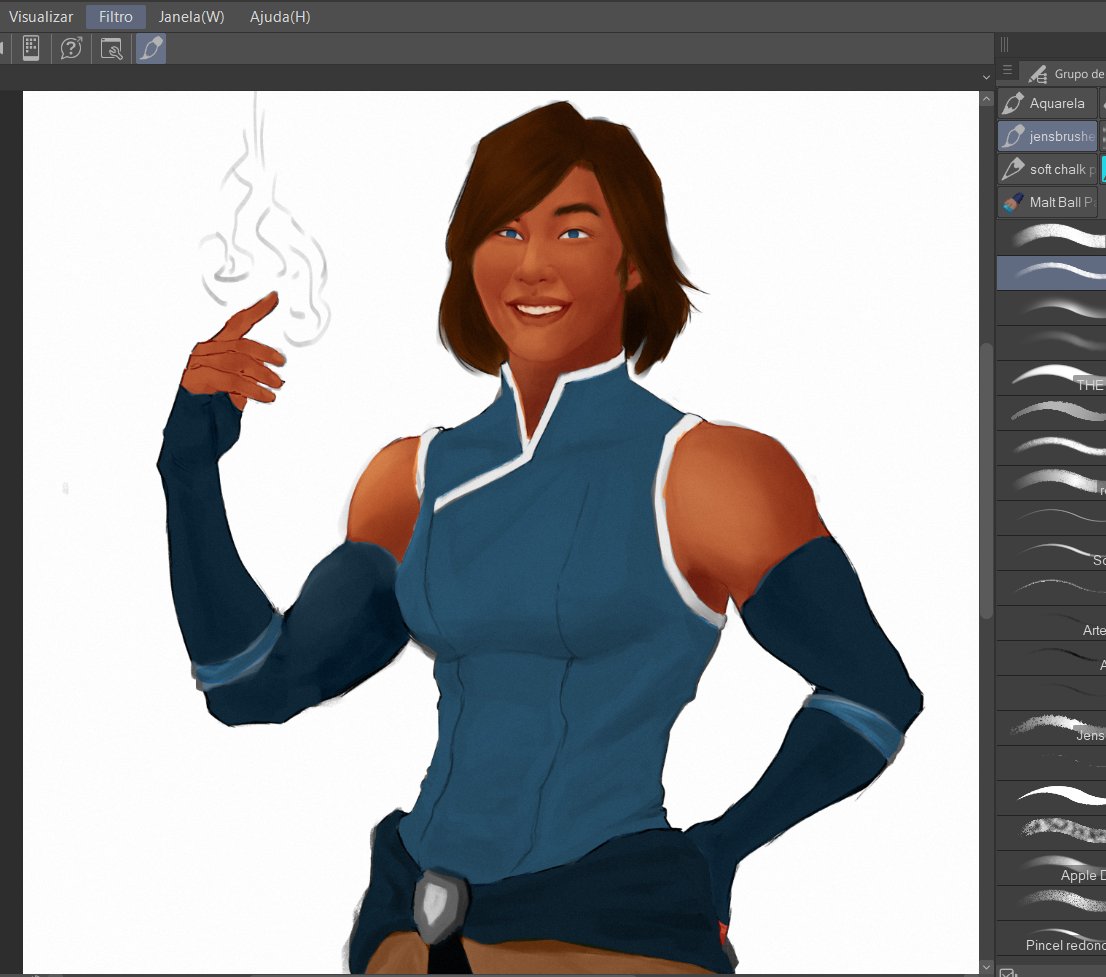Toggle the highlighted pen icon in command bar

[x=151, y=49]
